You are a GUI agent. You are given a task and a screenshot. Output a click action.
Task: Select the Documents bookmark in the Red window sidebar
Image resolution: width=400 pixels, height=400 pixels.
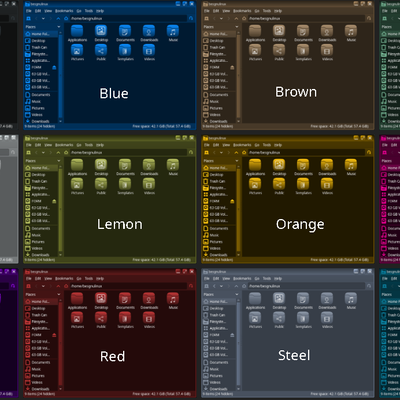[41, 362]
